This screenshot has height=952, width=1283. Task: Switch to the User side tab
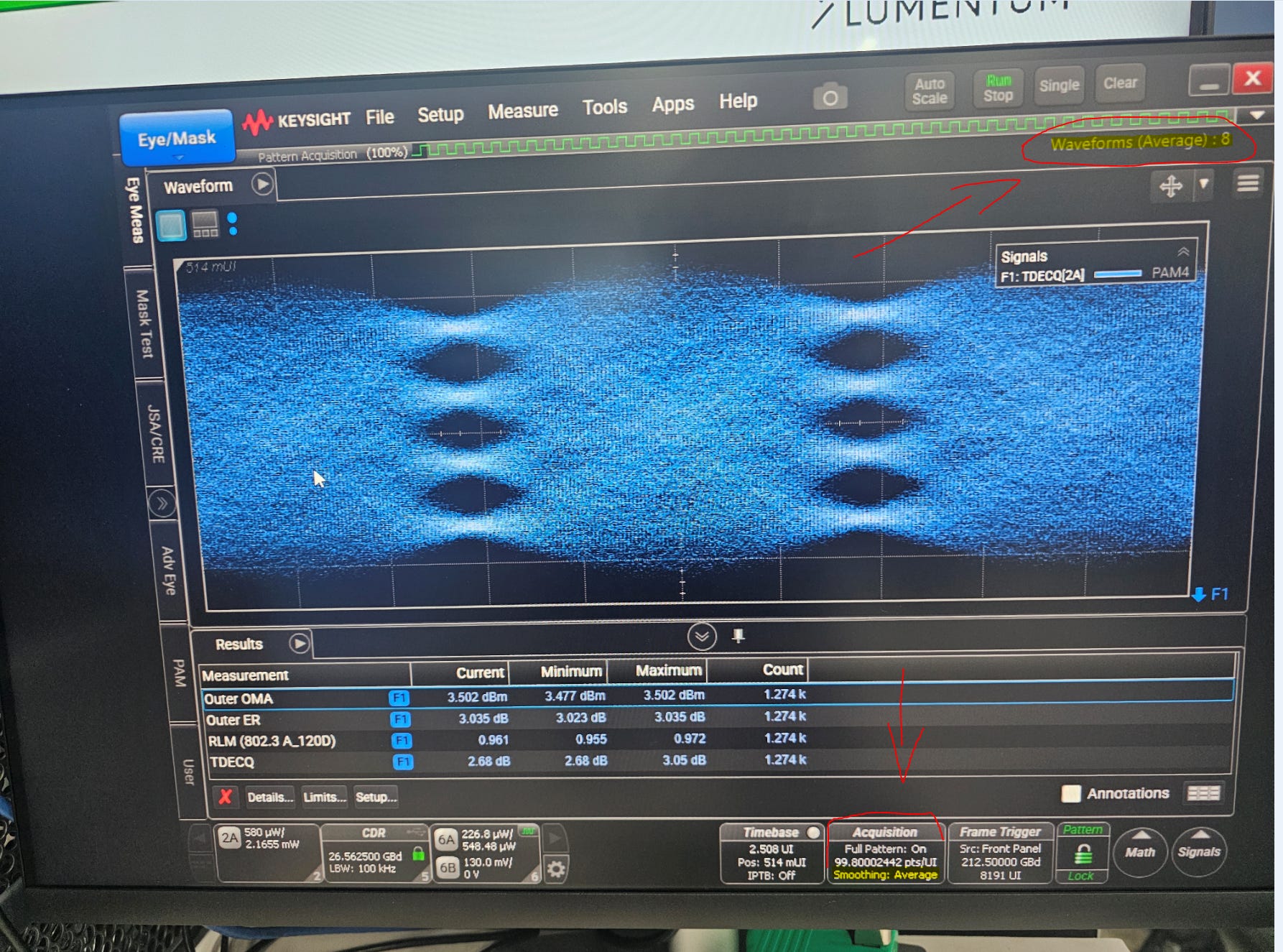[188, 772]
